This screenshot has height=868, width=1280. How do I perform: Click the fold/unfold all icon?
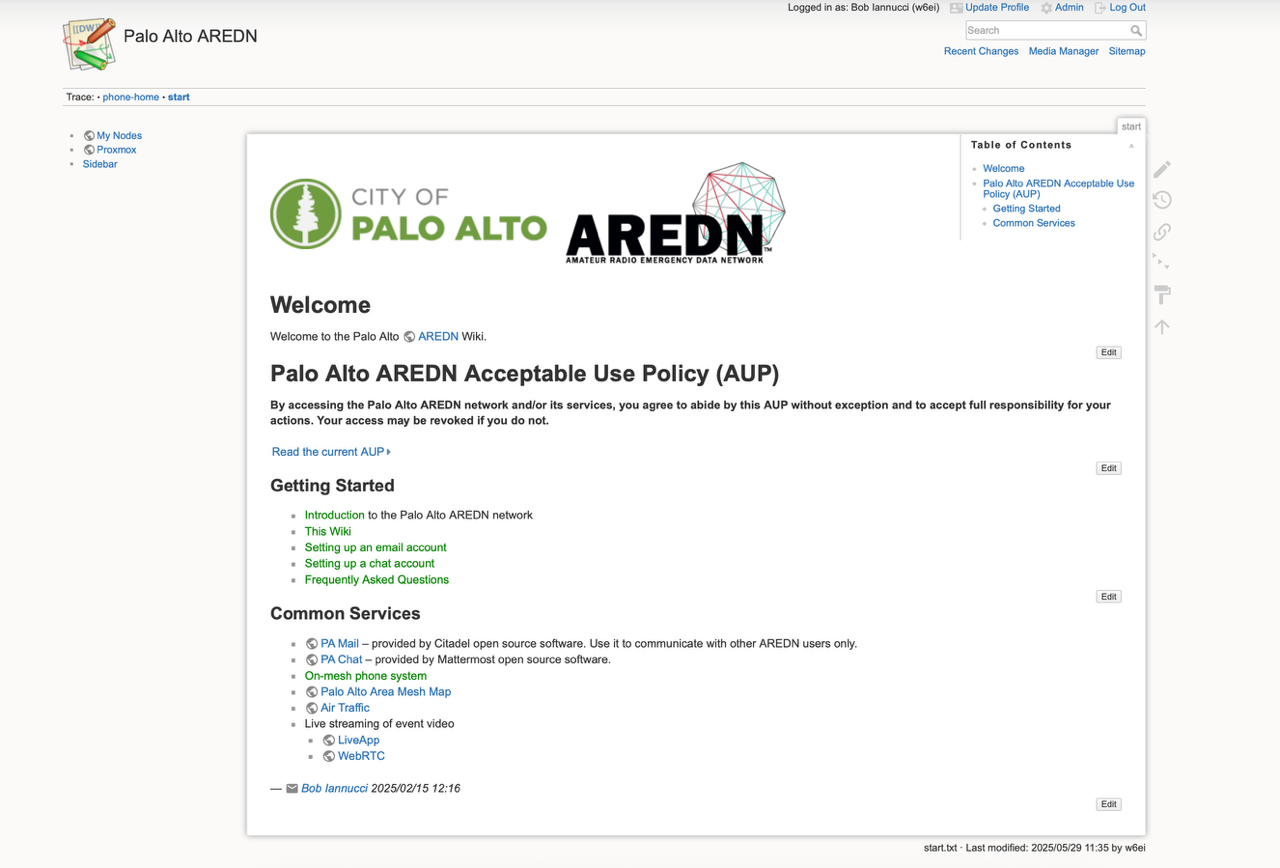pos(1162,263)
